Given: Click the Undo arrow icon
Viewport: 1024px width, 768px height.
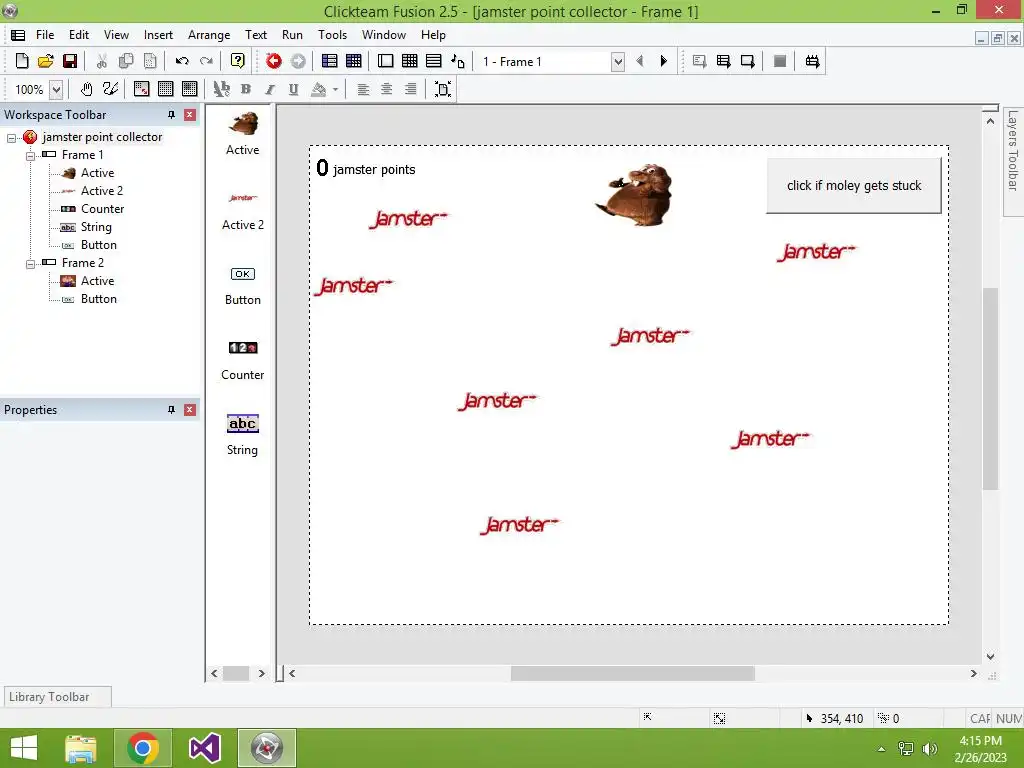Looking at the screenshot, I should tap(182, 61).
